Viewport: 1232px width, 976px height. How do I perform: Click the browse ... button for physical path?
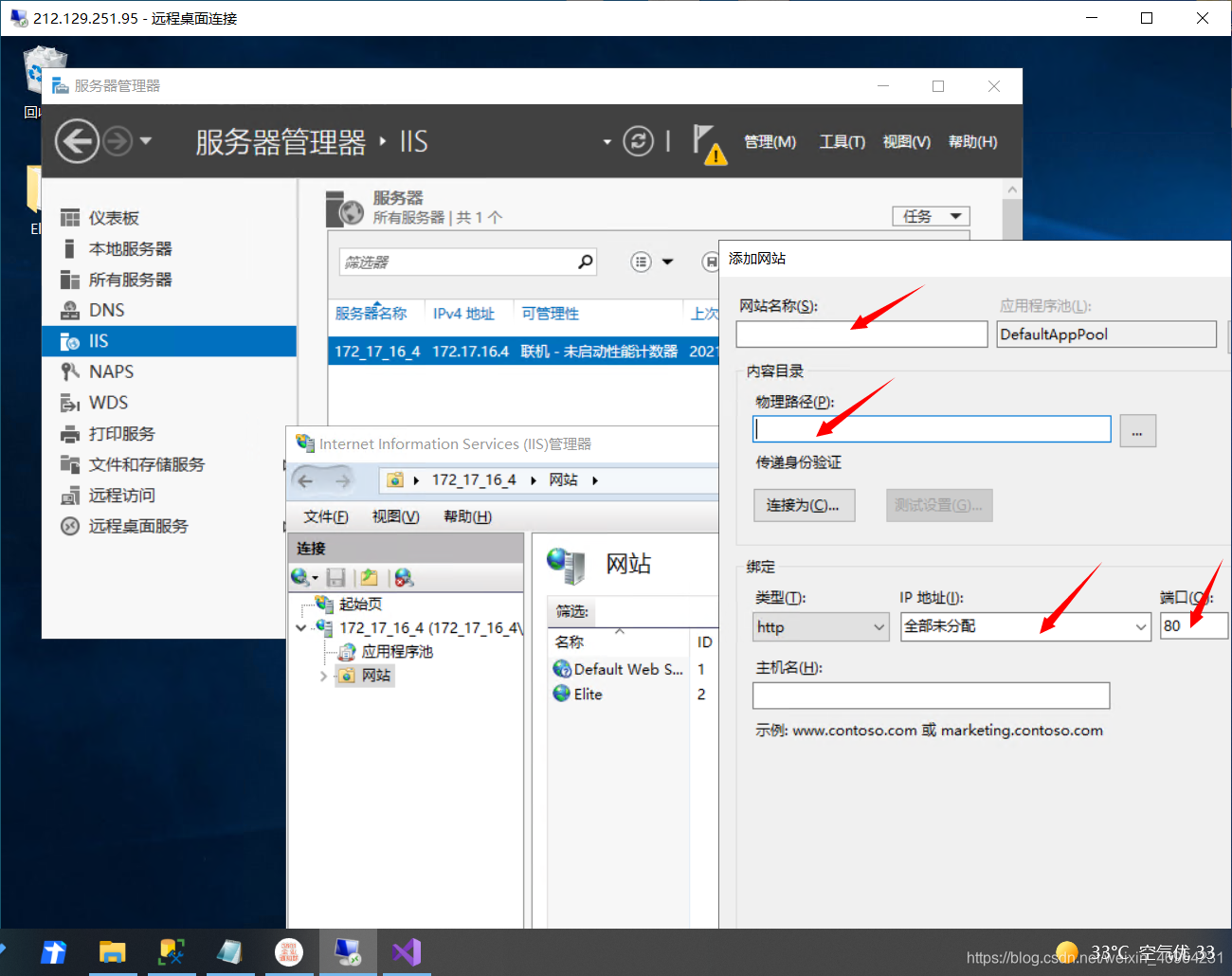(1137, 430)
